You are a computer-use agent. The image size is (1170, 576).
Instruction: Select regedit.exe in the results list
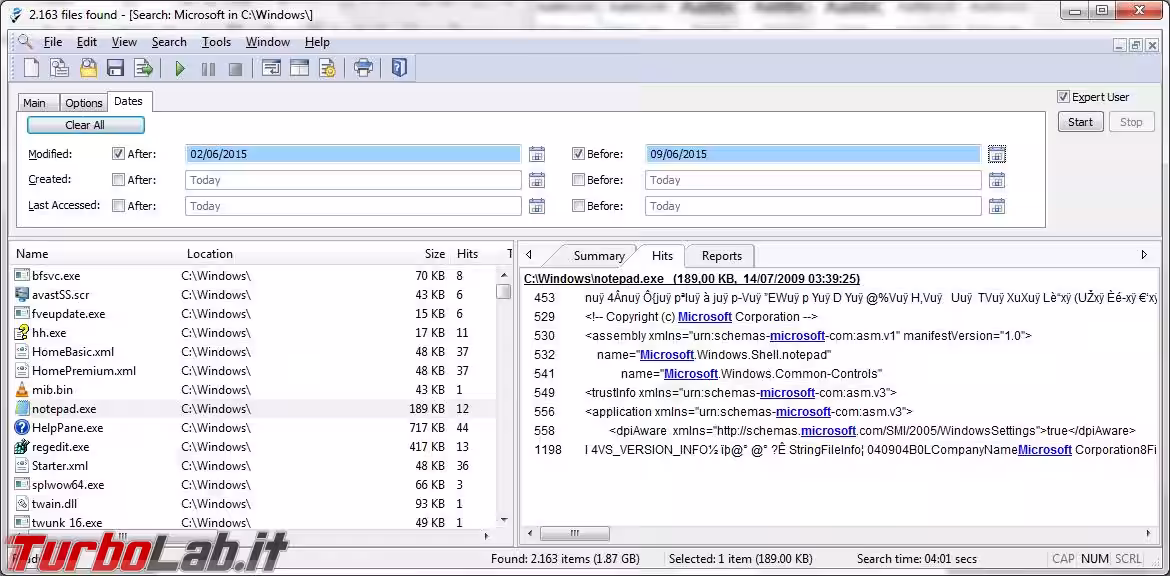[60, 447]
